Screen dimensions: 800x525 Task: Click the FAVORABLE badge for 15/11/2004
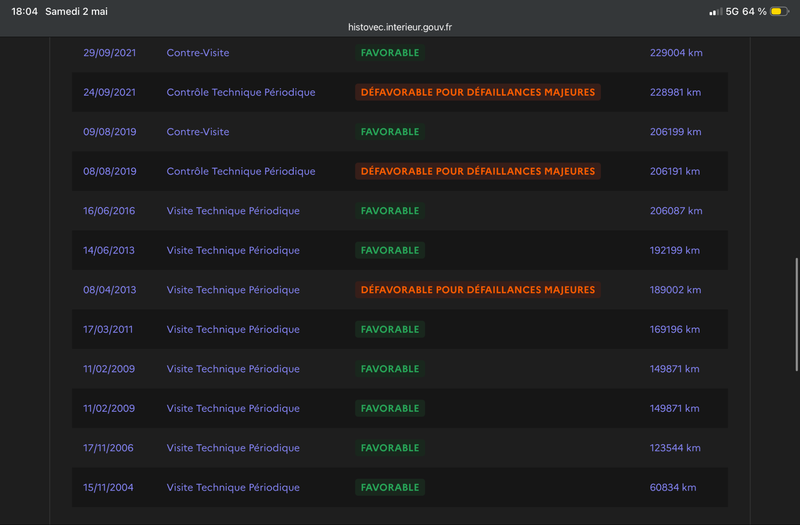[x=390, y=488]
